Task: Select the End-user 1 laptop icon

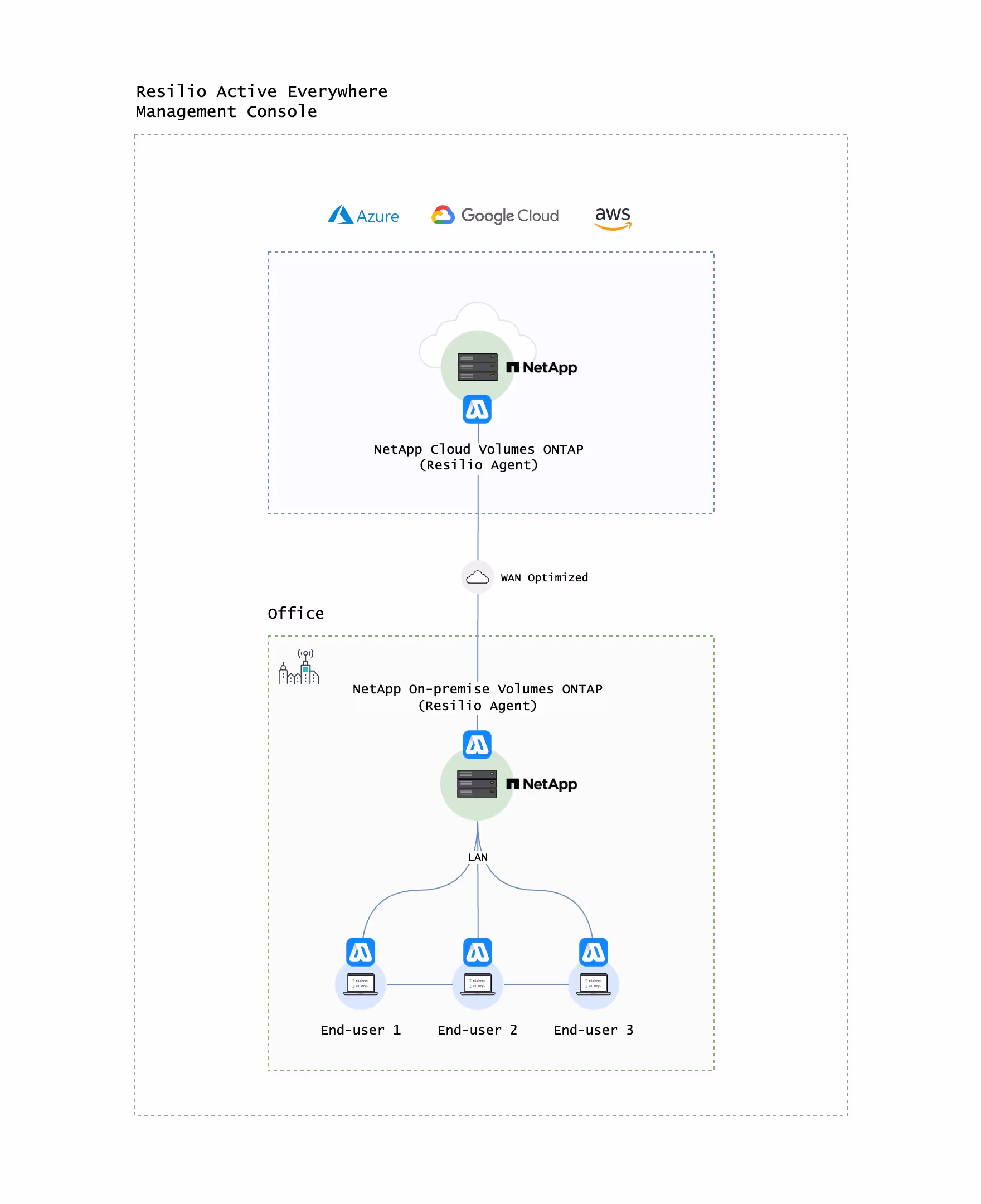Action: [361, 984]
